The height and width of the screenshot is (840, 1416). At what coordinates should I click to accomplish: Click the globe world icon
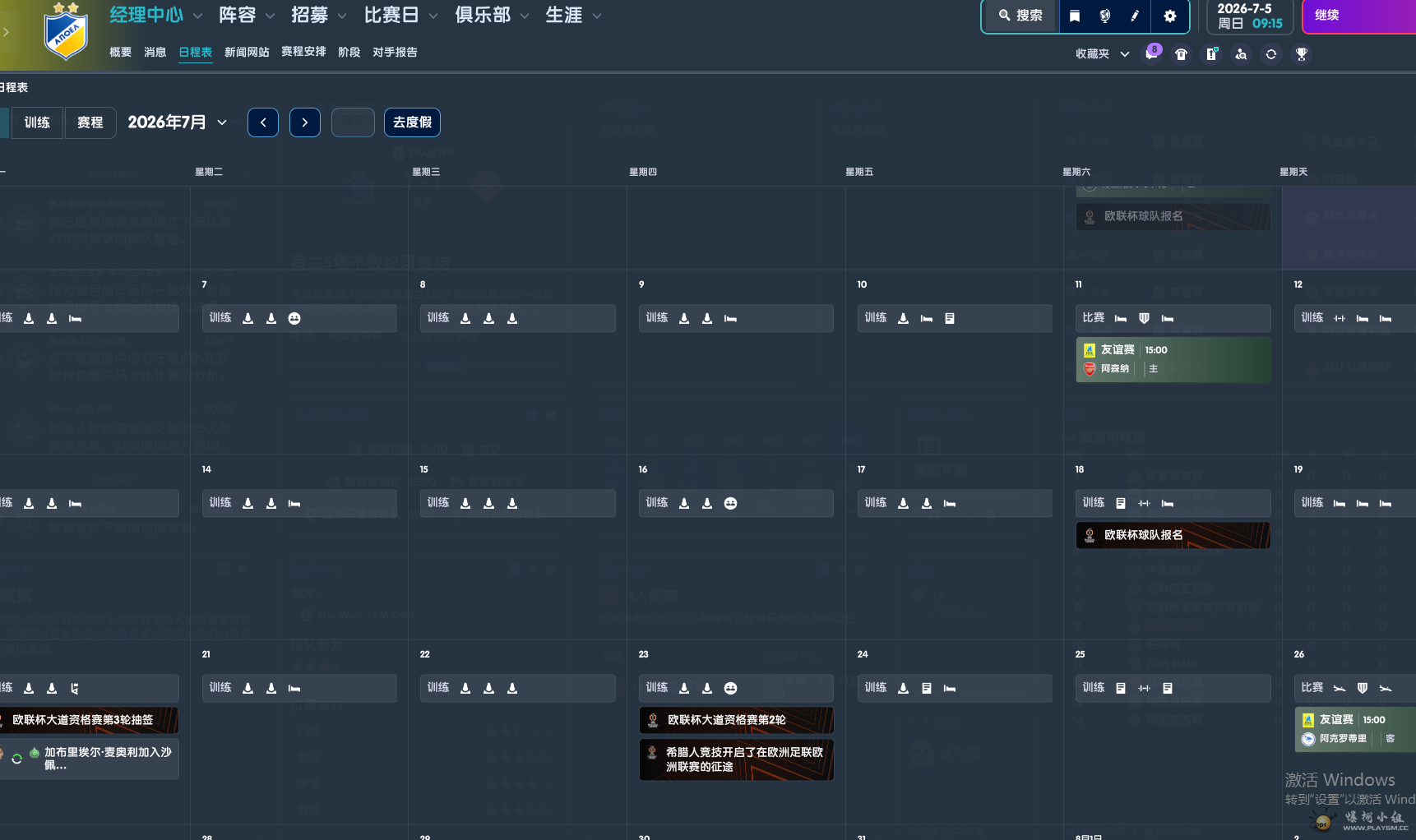pos(1105,16)
